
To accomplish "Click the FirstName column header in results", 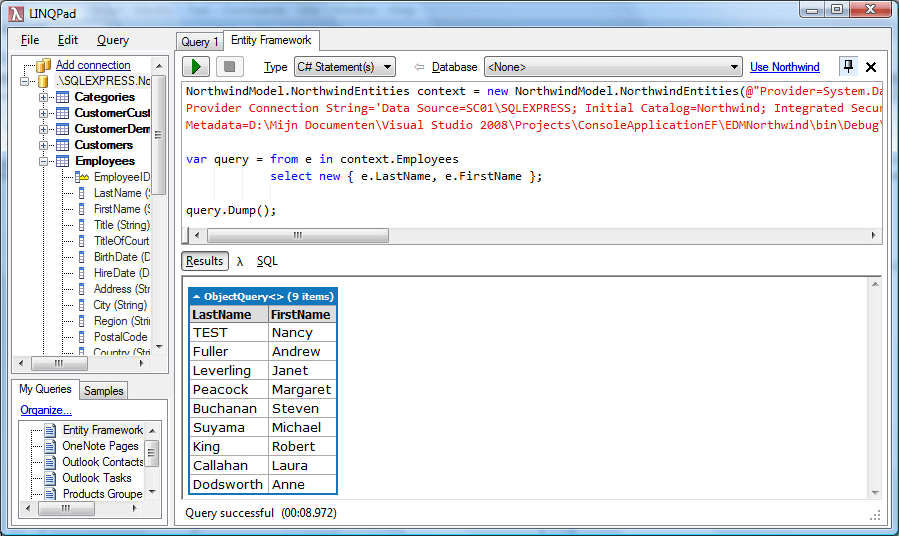I will [x=302, y=314].
